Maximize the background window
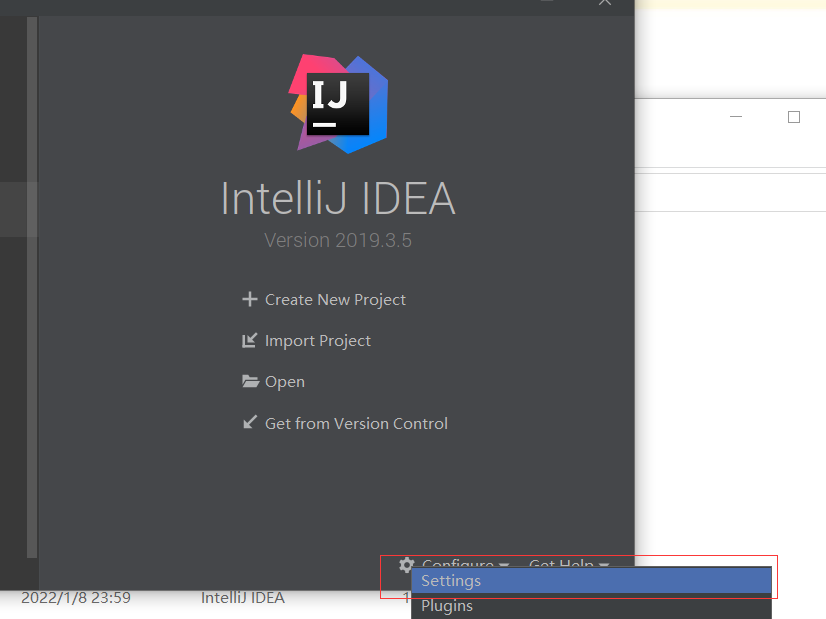The height and width of the screenshot is (619, 826). [x=794, y=117]
